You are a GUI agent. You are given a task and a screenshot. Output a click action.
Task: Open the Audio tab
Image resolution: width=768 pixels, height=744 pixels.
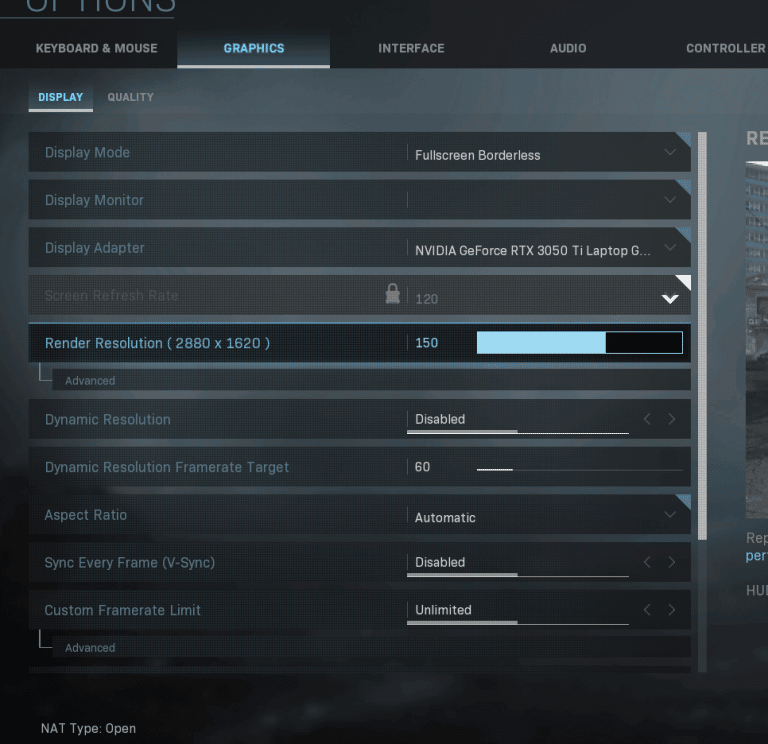pyautogui.click(x=568, y=48)
